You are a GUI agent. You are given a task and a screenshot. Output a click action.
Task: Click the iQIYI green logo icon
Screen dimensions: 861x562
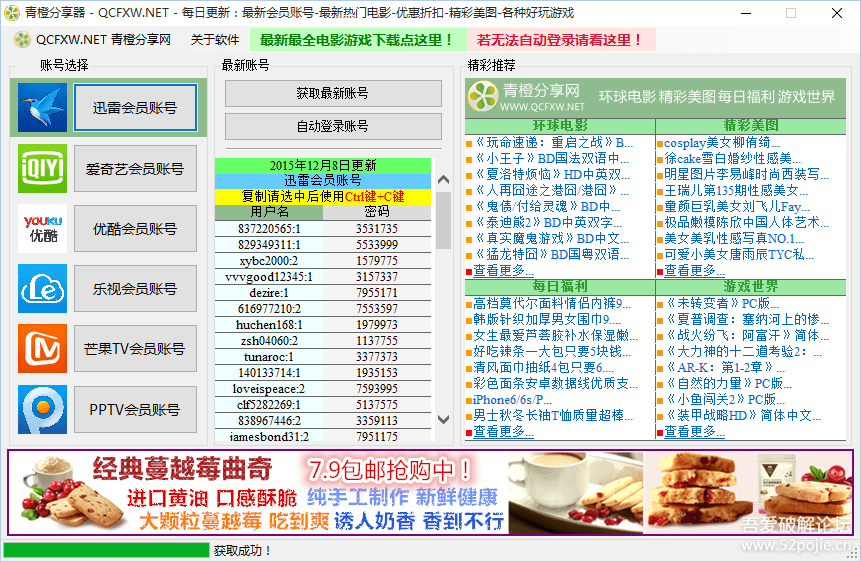coord(42,168)
